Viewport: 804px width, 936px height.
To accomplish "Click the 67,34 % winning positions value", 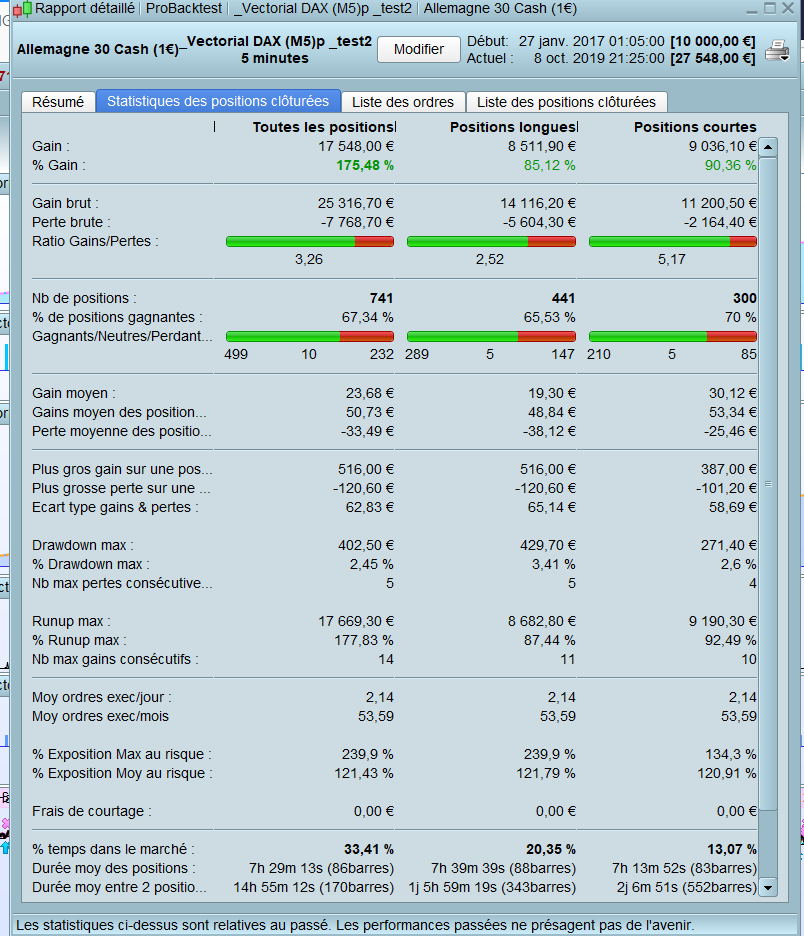I will 367,318.
